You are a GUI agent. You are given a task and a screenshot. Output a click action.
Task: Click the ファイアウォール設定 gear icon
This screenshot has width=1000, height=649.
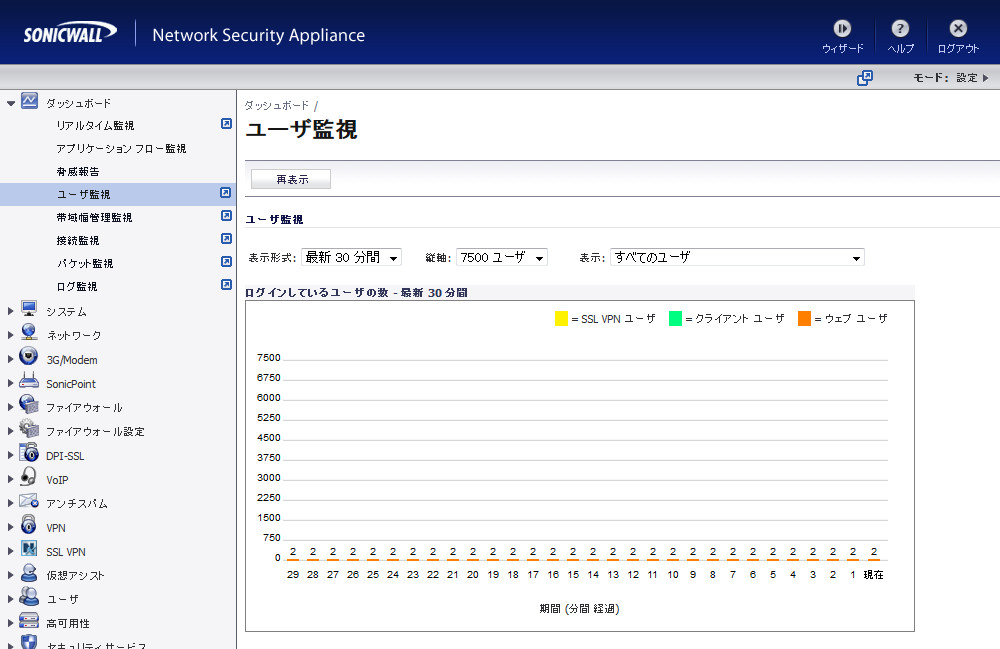click(x=29, y=428)
